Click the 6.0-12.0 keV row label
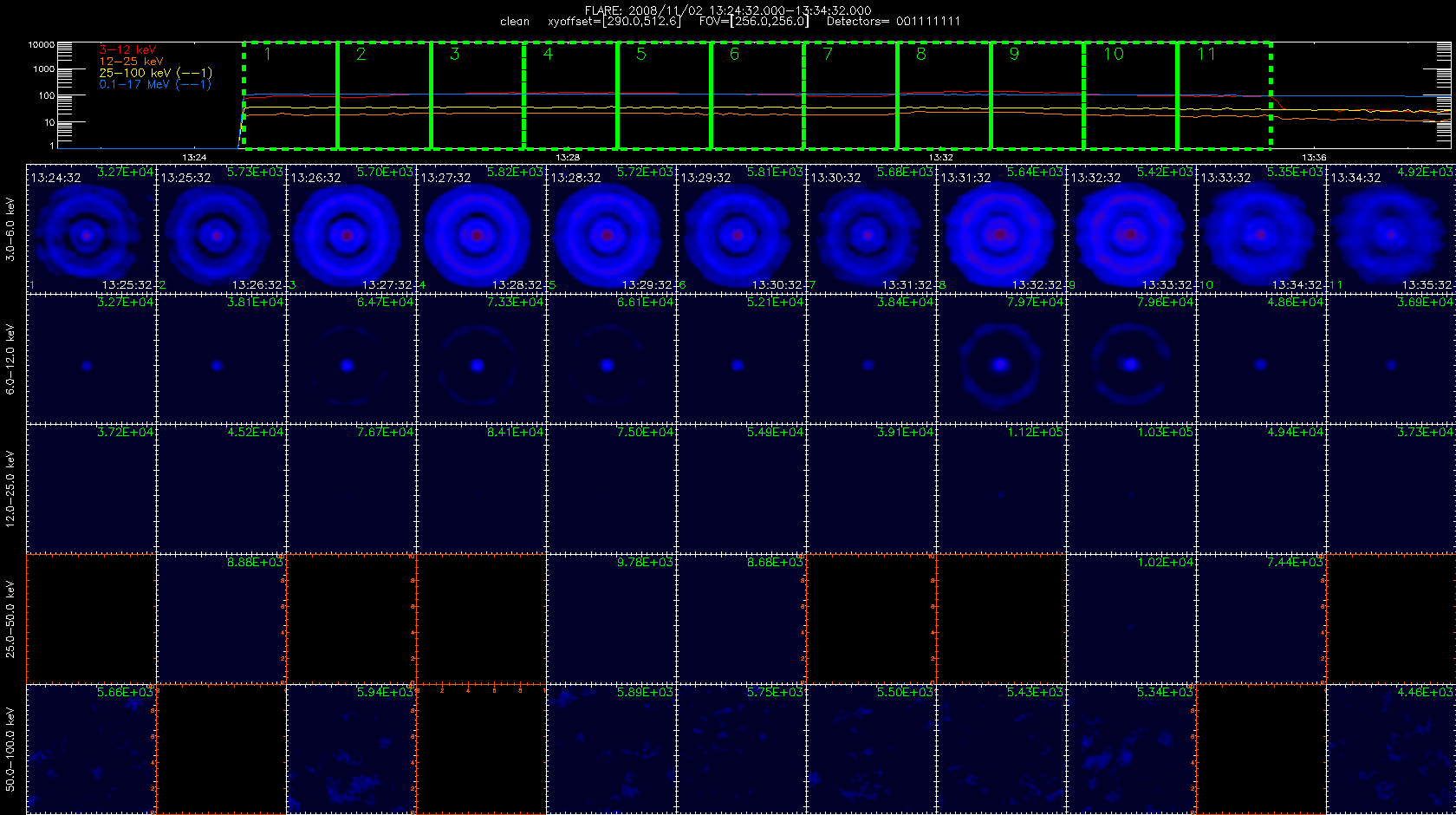The height and width of the screenshot is (815, 1456). [10, 359]
